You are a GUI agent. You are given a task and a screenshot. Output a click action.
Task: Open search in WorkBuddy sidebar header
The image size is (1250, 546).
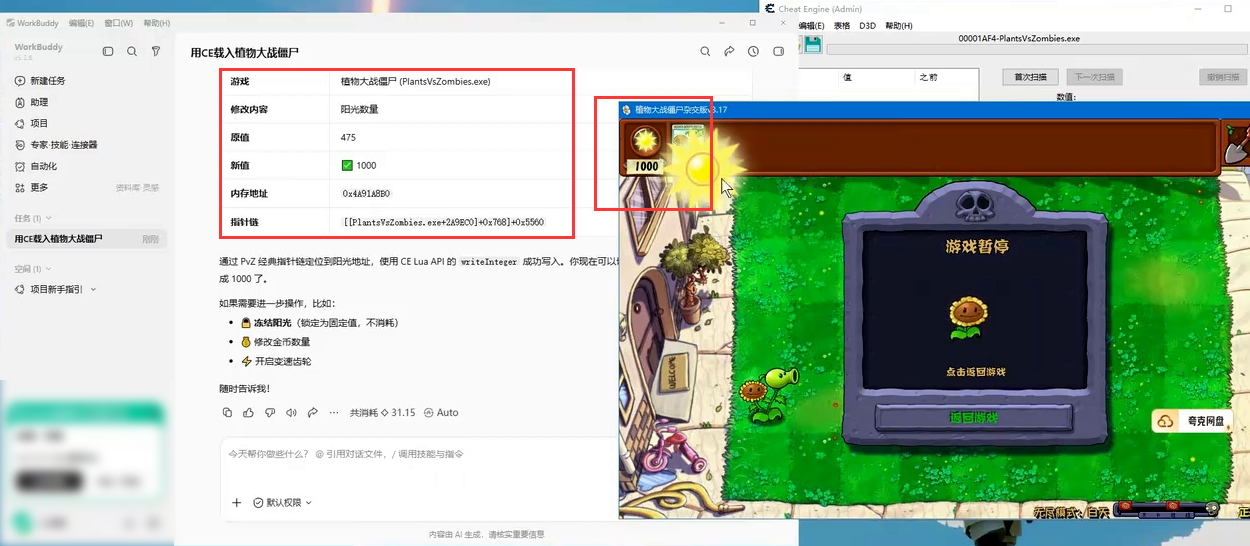point(132,51)
